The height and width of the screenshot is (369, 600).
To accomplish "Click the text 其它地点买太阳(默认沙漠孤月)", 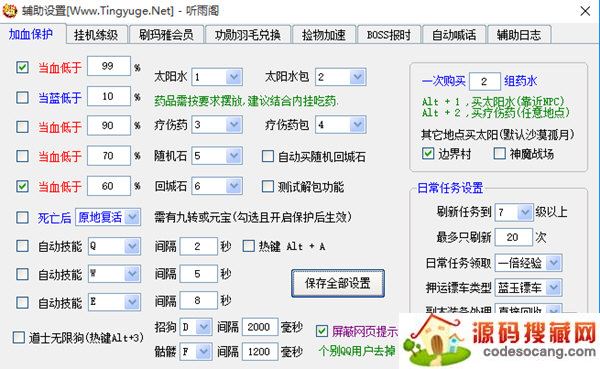I will click(497, 134).
